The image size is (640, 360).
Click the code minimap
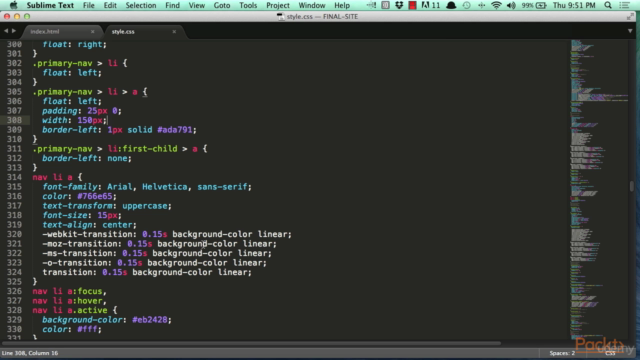[598, 188]
